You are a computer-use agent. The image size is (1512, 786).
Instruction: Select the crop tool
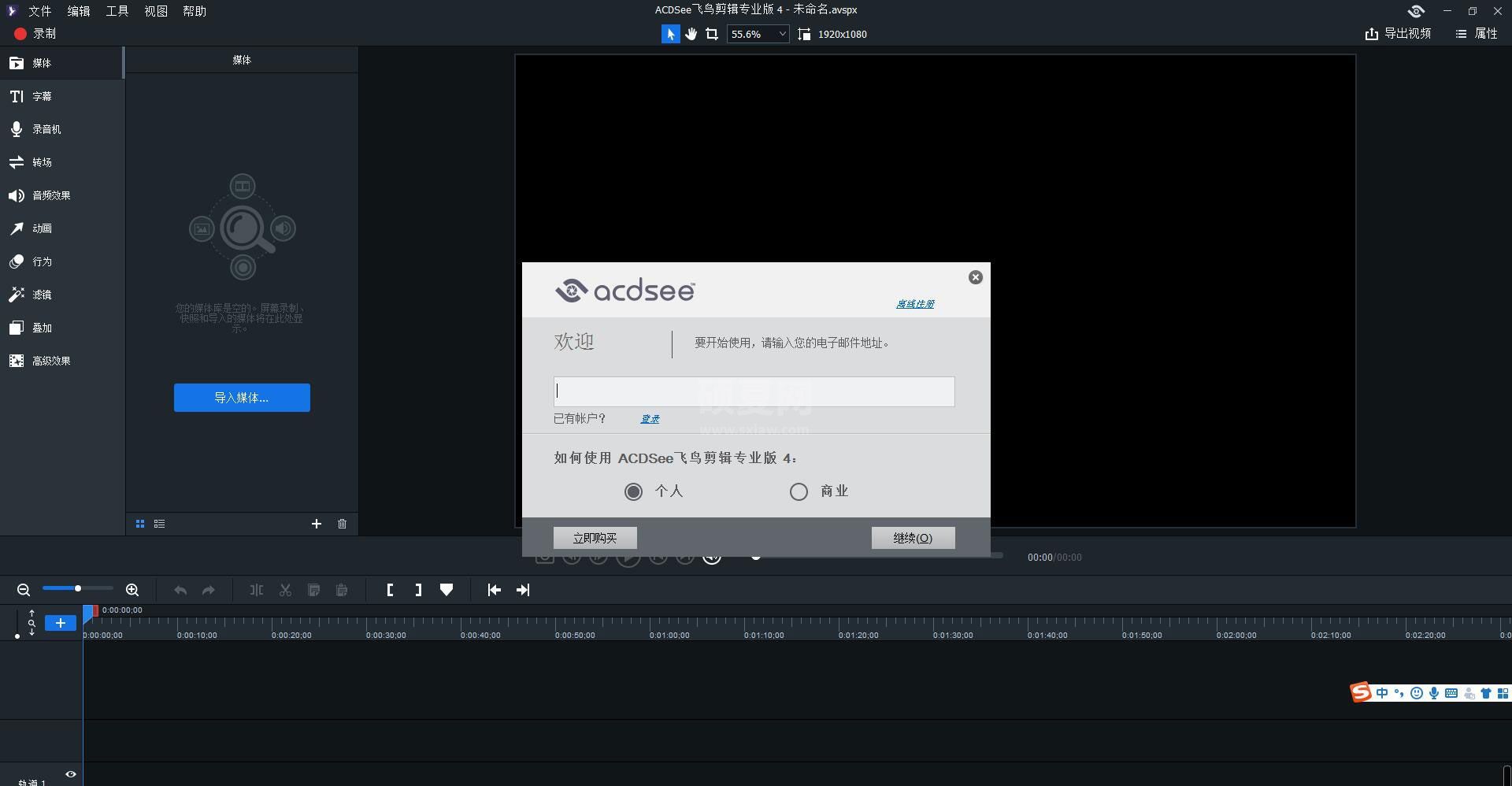point(712,34)
